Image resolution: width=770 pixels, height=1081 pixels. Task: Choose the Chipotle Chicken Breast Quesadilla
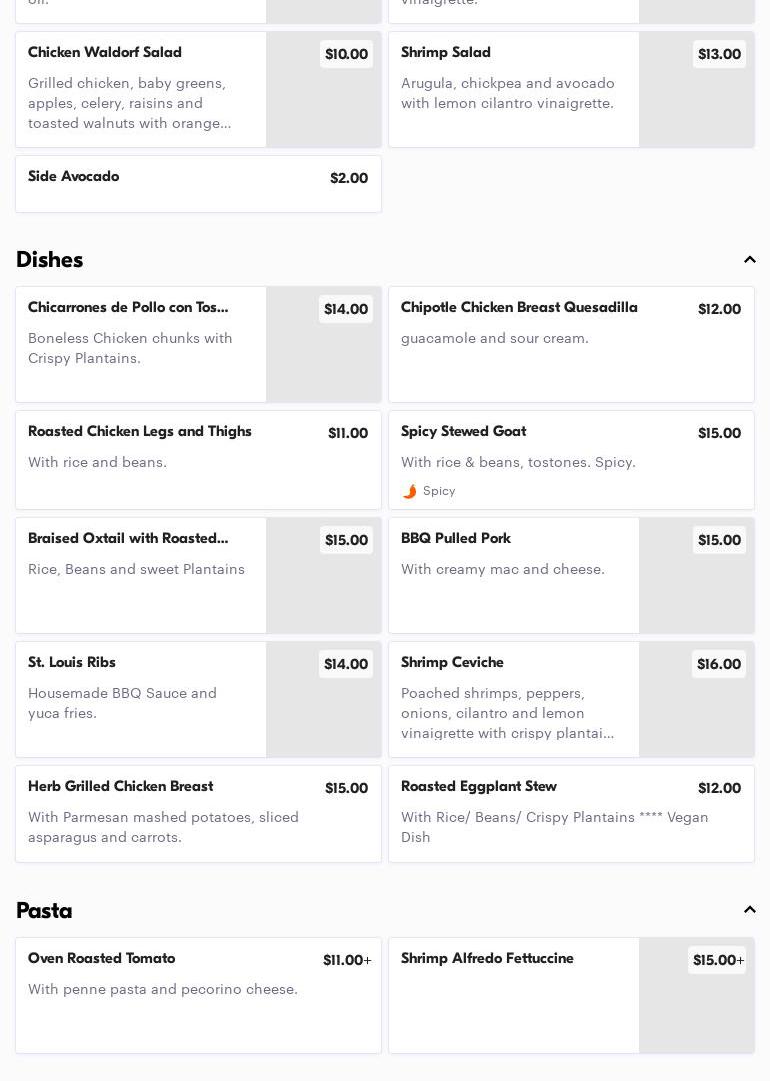pos(571,345)
